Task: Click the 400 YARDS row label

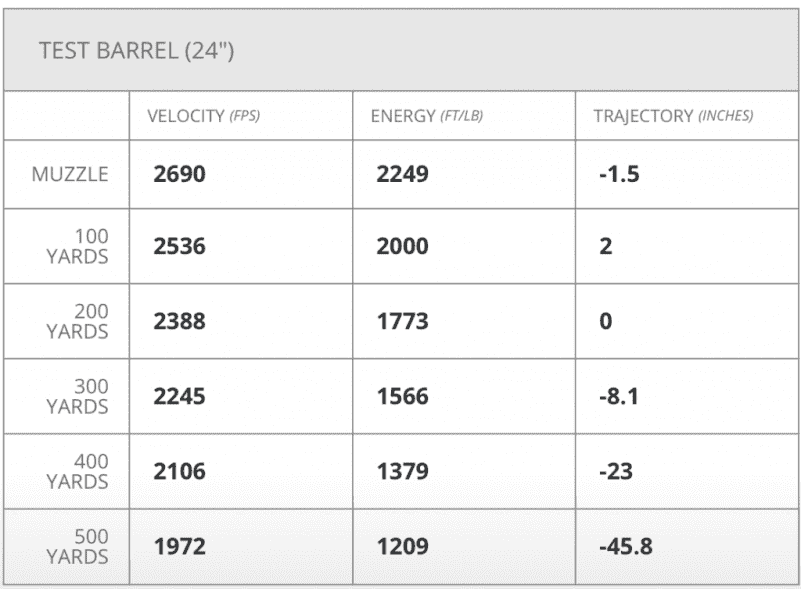Action: point(77,471)
